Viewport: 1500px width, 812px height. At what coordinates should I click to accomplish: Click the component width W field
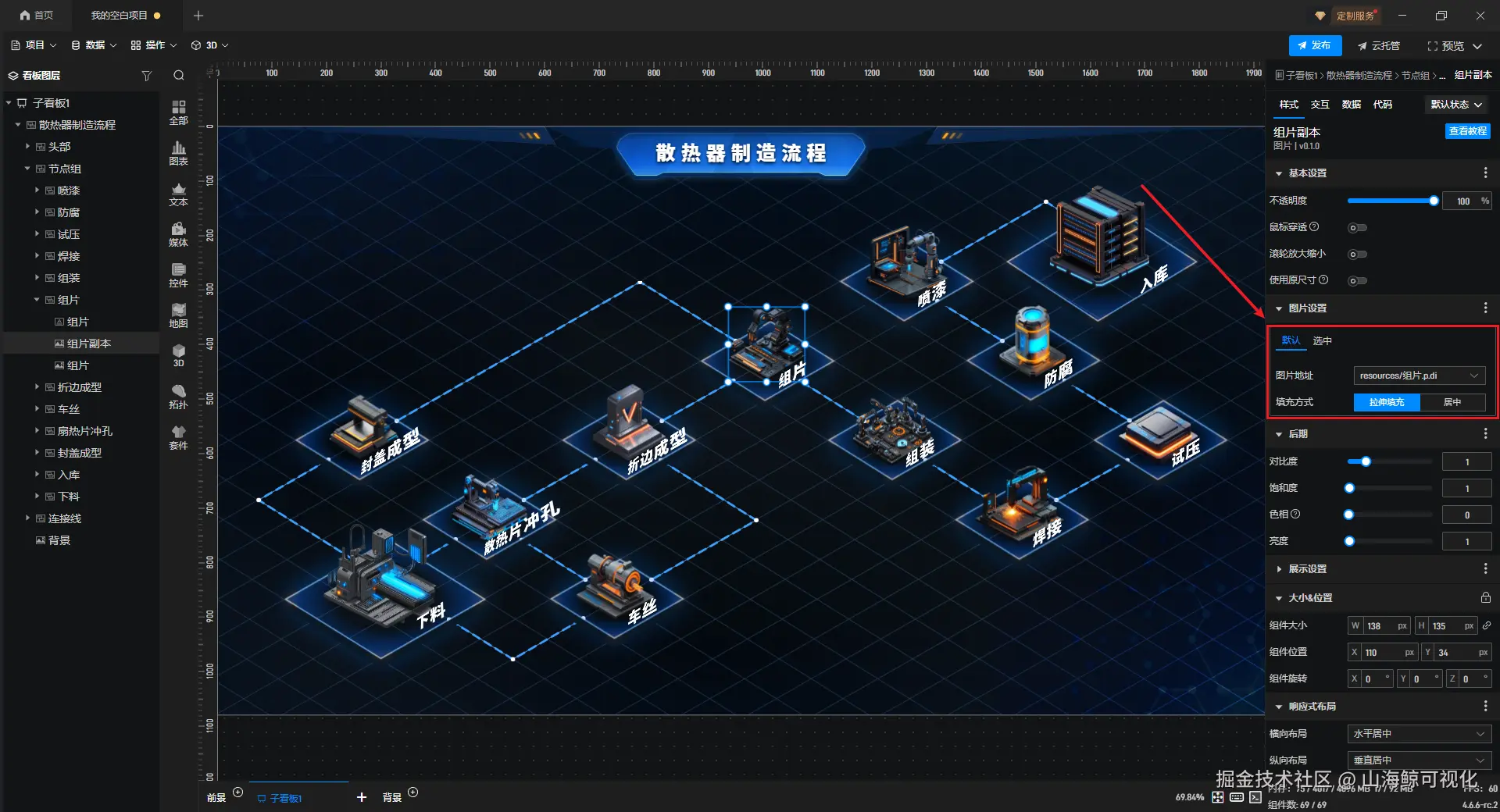point(1380,625)
